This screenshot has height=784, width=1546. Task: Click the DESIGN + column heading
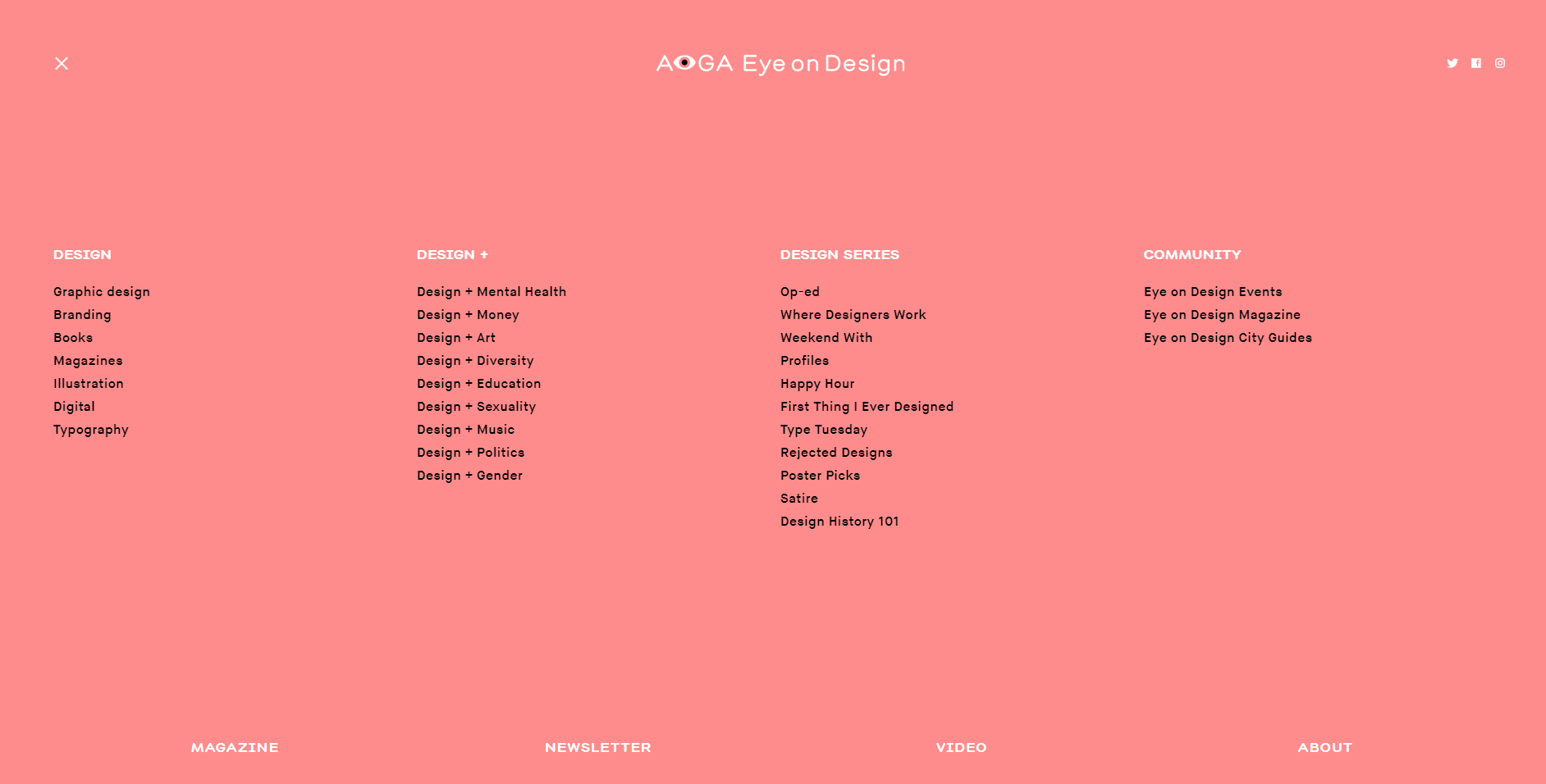452,255
